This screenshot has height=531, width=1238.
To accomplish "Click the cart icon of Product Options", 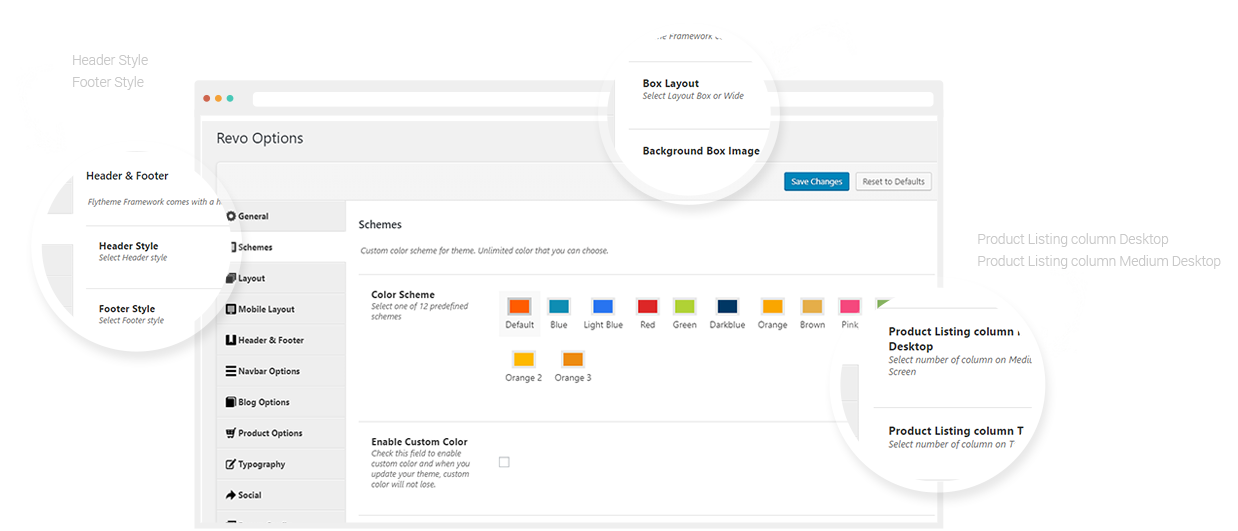I will [x=231, y=433].
